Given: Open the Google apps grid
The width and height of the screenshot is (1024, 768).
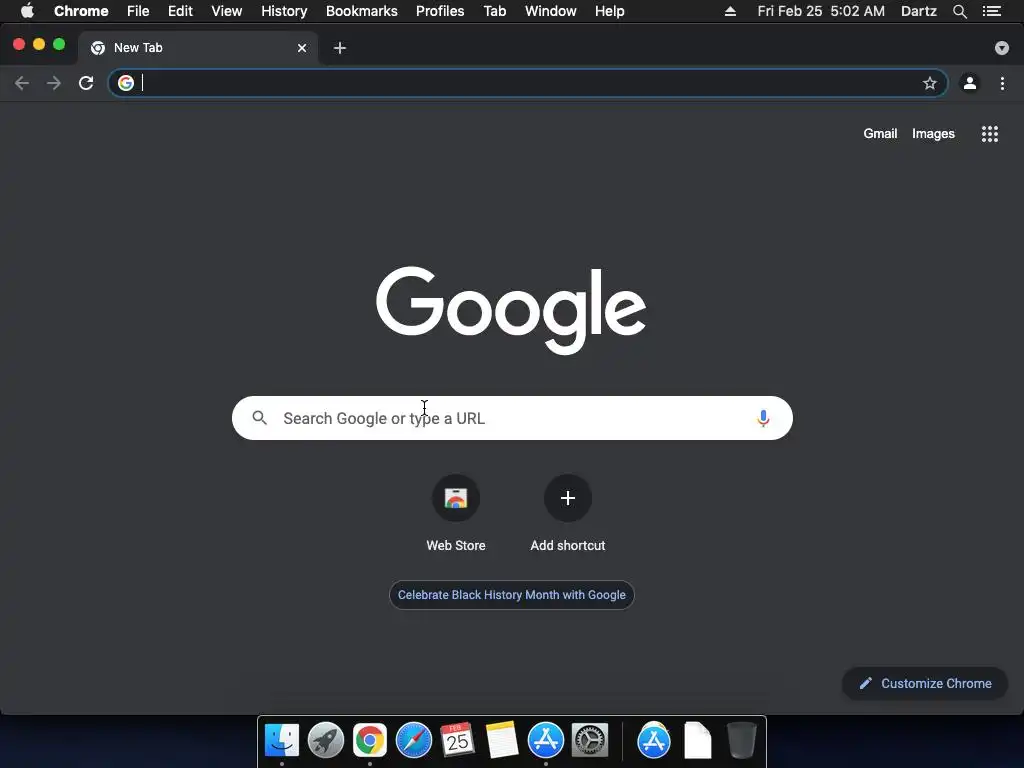Looking at the screenshot, I should [x=989, y=134].
